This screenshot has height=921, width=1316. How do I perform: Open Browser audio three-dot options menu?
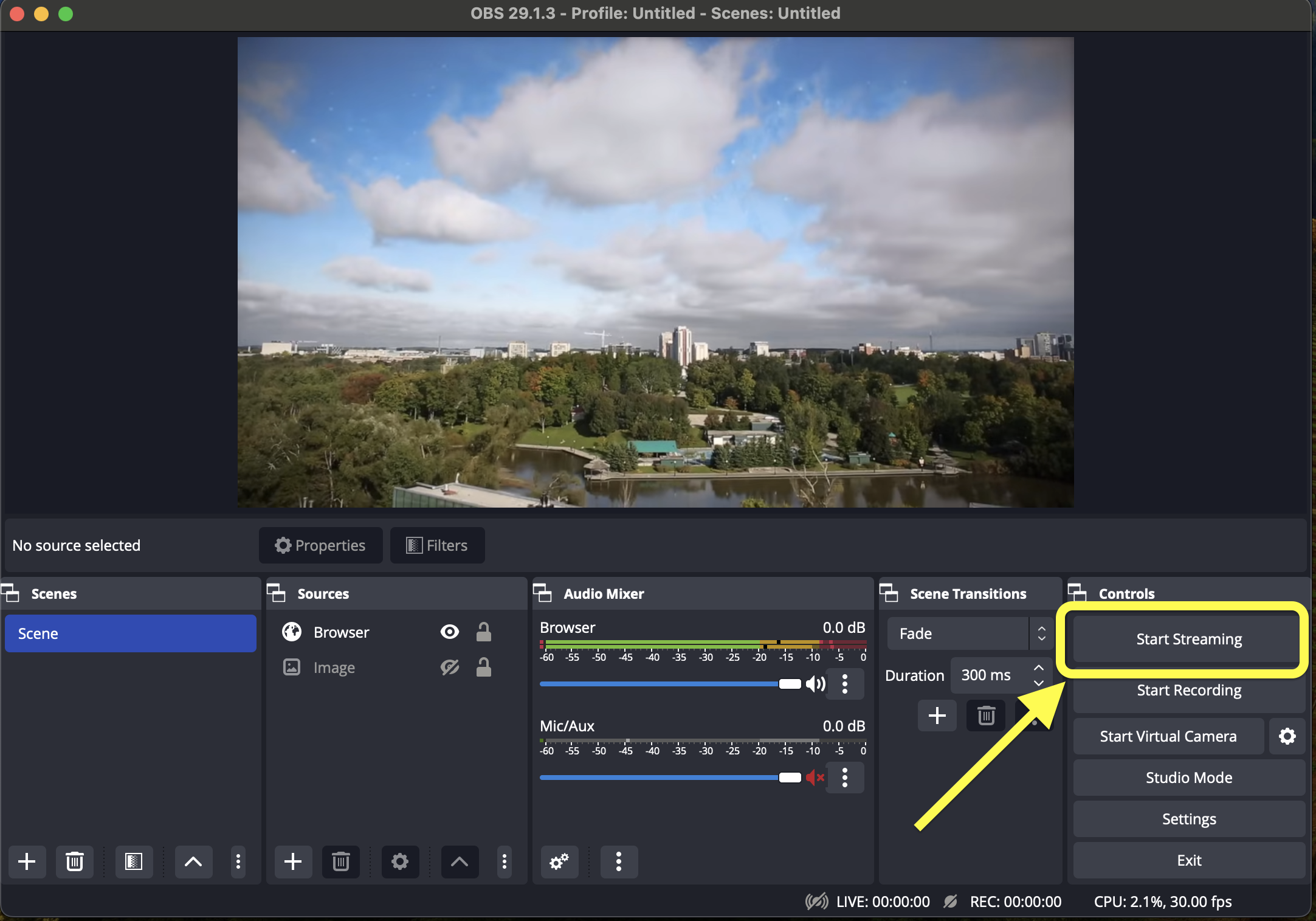tap(844, 684)
